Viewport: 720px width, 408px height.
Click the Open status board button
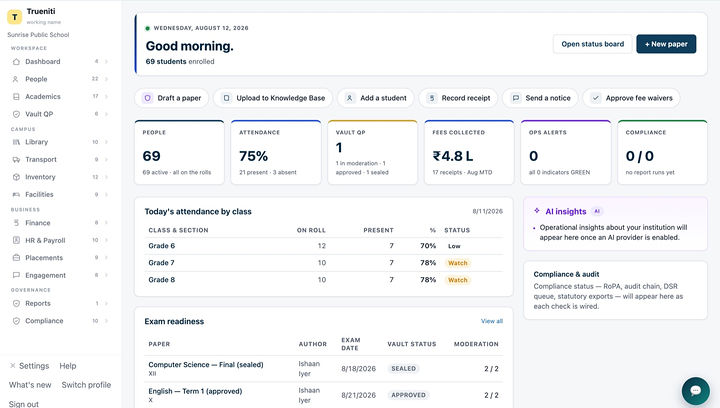592,44
